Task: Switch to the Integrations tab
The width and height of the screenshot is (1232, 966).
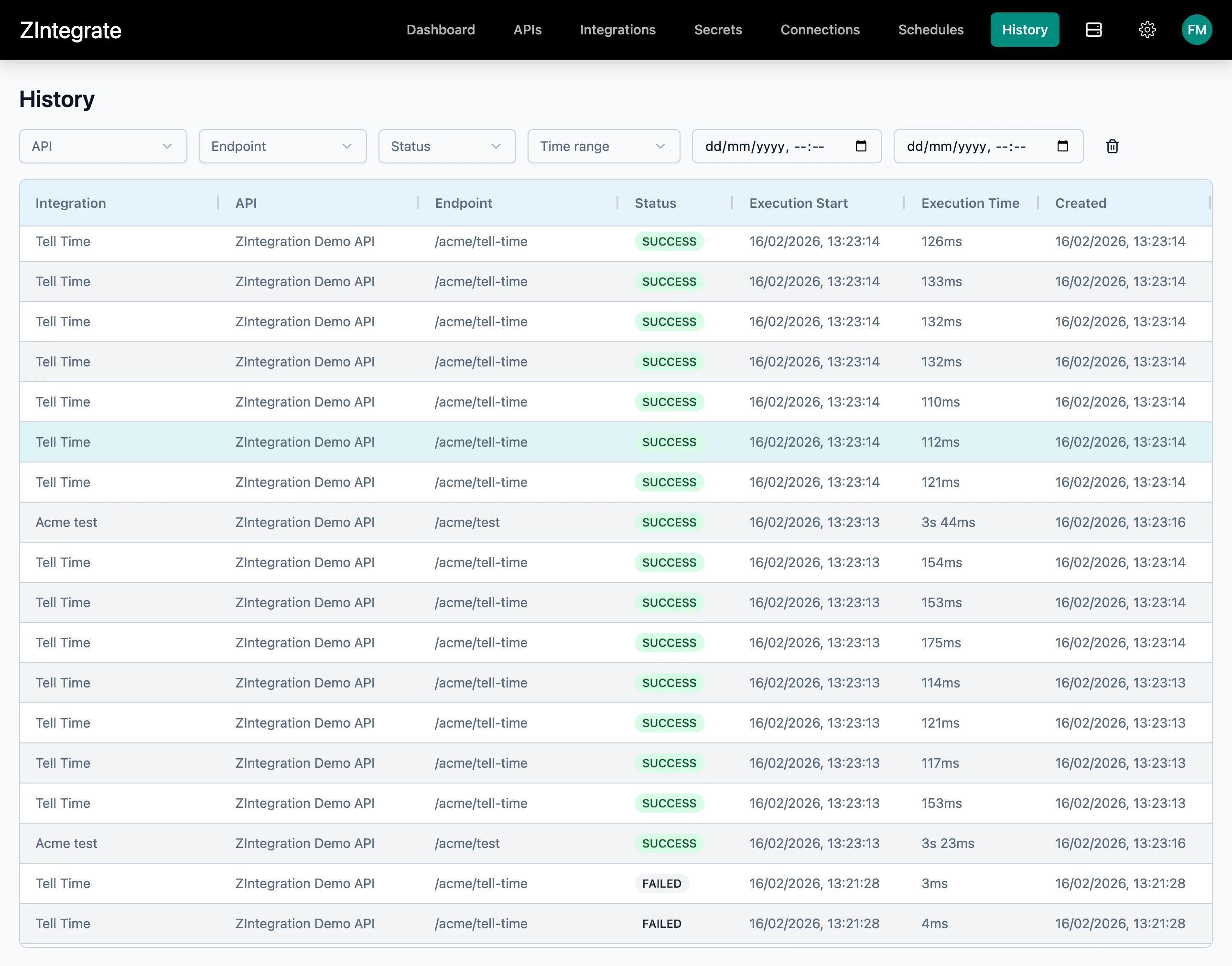Action: tap(618, 30)
